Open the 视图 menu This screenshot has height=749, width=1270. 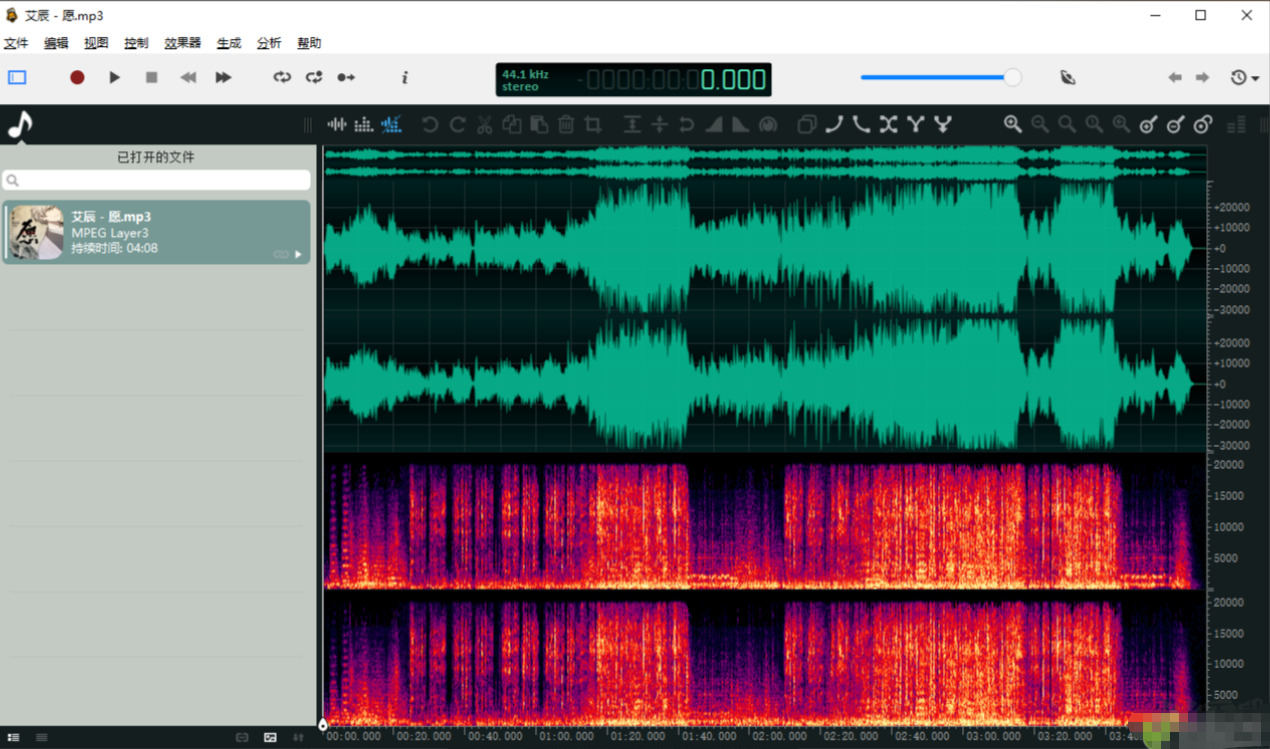[x=96, y=43]
